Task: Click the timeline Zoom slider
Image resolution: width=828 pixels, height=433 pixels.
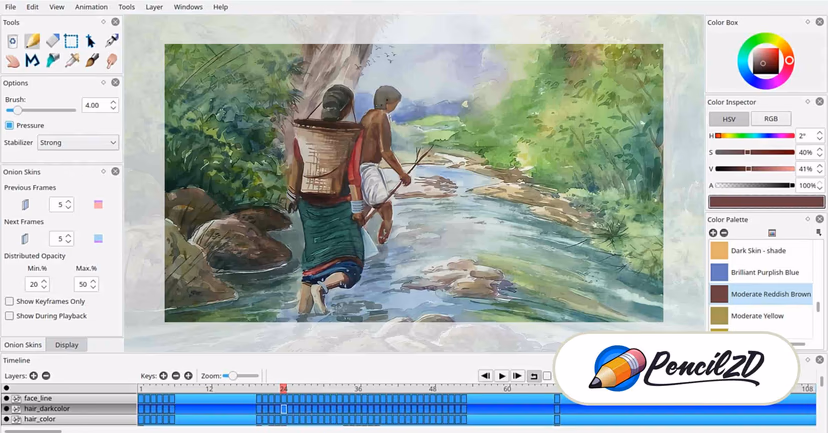Action: [241, 376]
